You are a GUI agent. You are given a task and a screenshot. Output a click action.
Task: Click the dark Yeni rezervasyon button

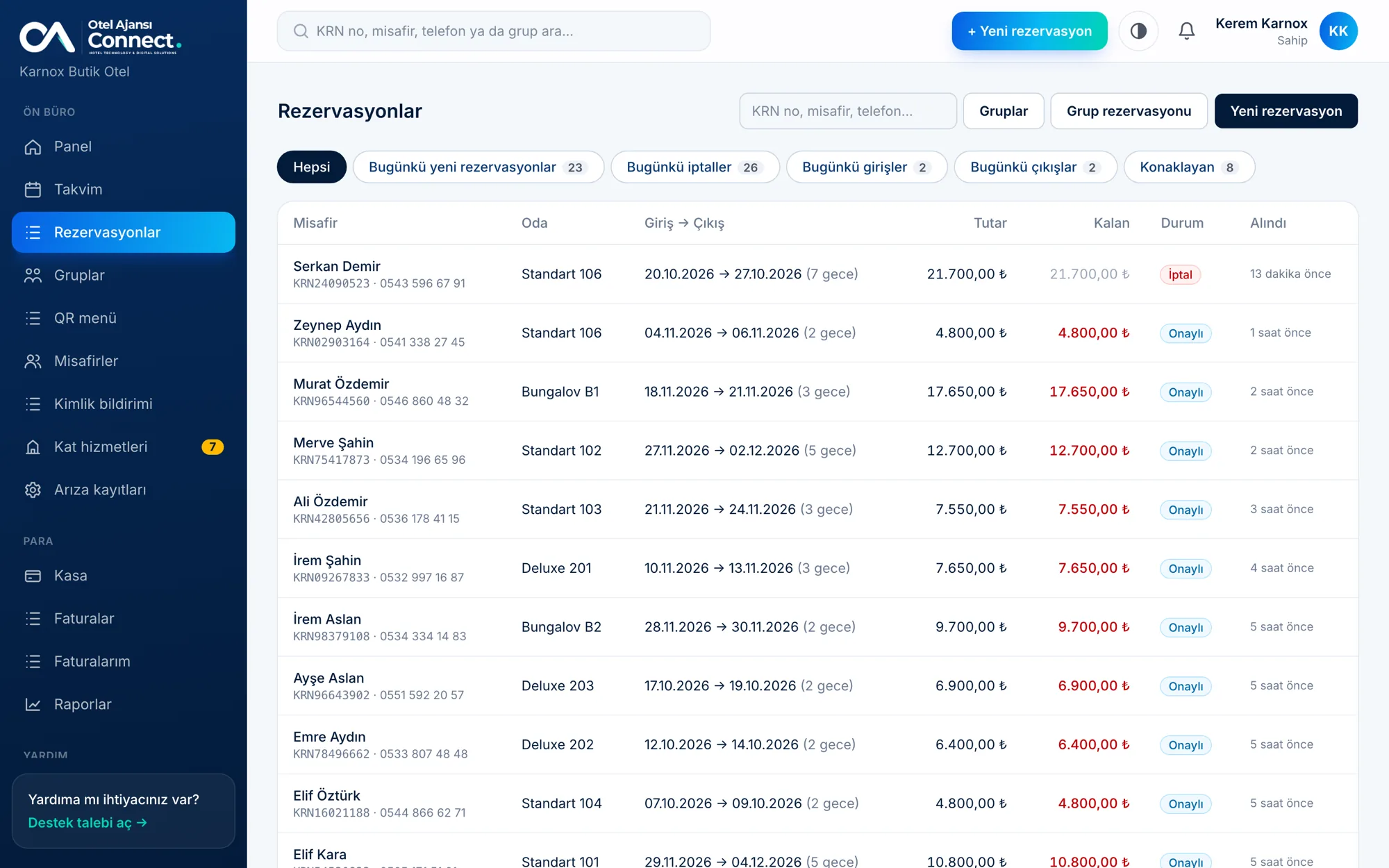[1286, 111]
